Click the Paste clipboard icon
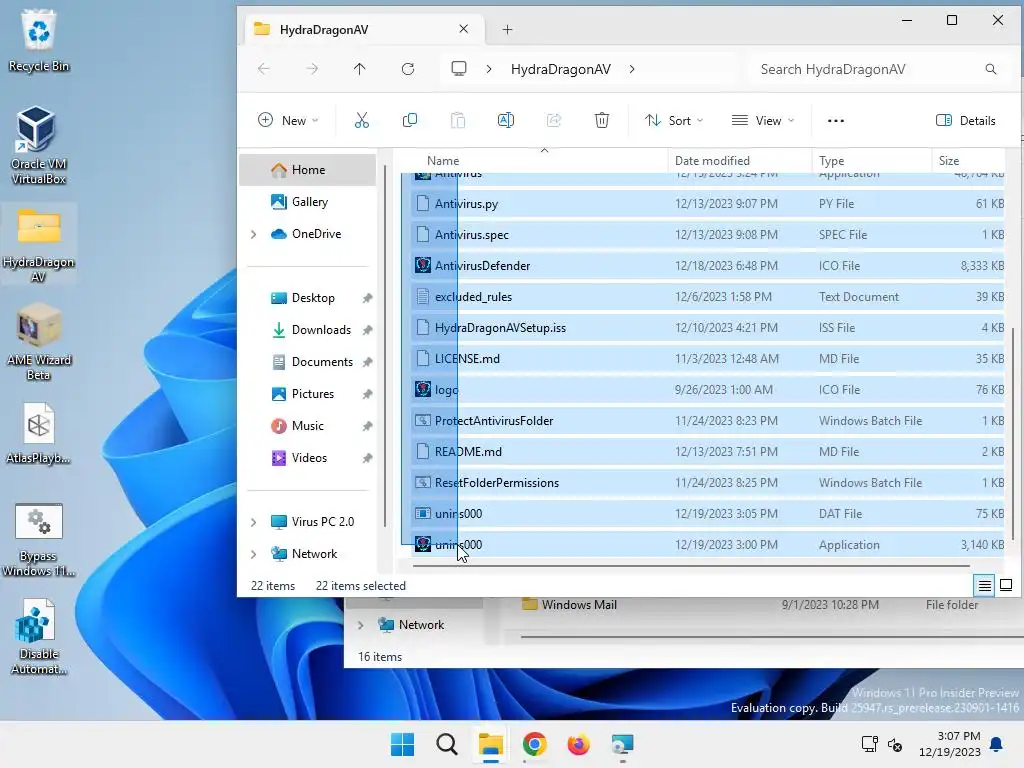Screen dimensions: 1024x768 click(x=458, y=120)
